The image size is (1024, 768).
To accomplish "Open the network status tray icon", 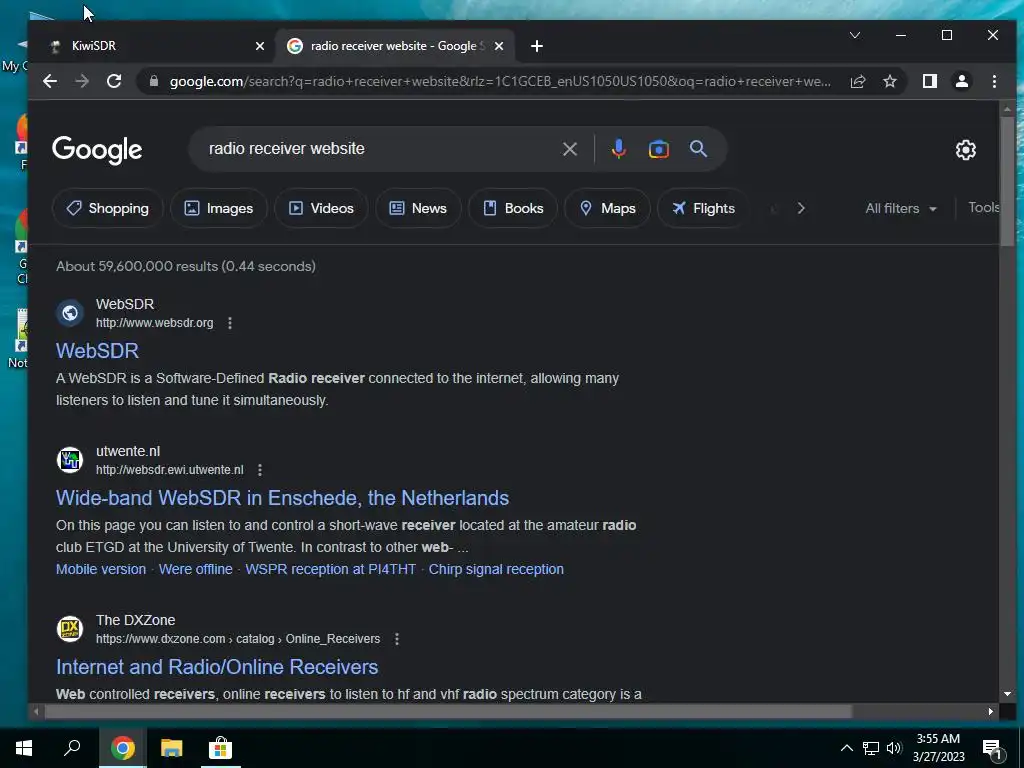I will (x=871, y=748).
